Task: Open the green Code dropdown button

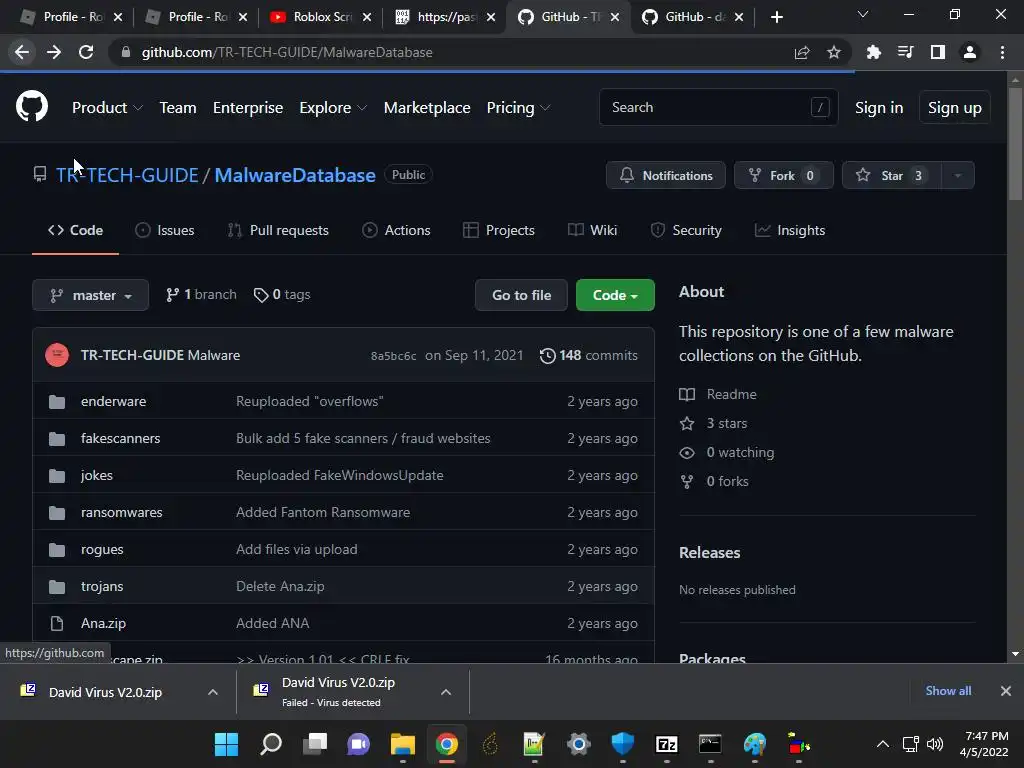Action: (615, 295)
